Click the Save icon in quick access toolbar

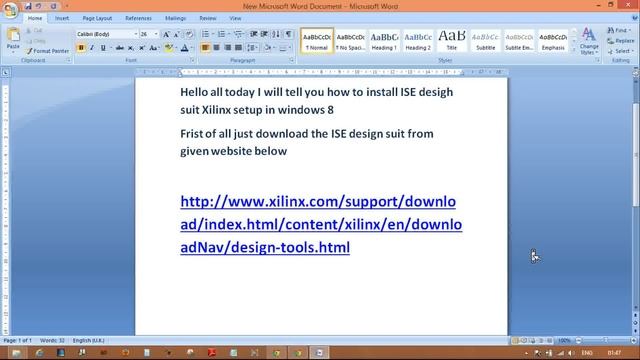[x=28, y=6]
